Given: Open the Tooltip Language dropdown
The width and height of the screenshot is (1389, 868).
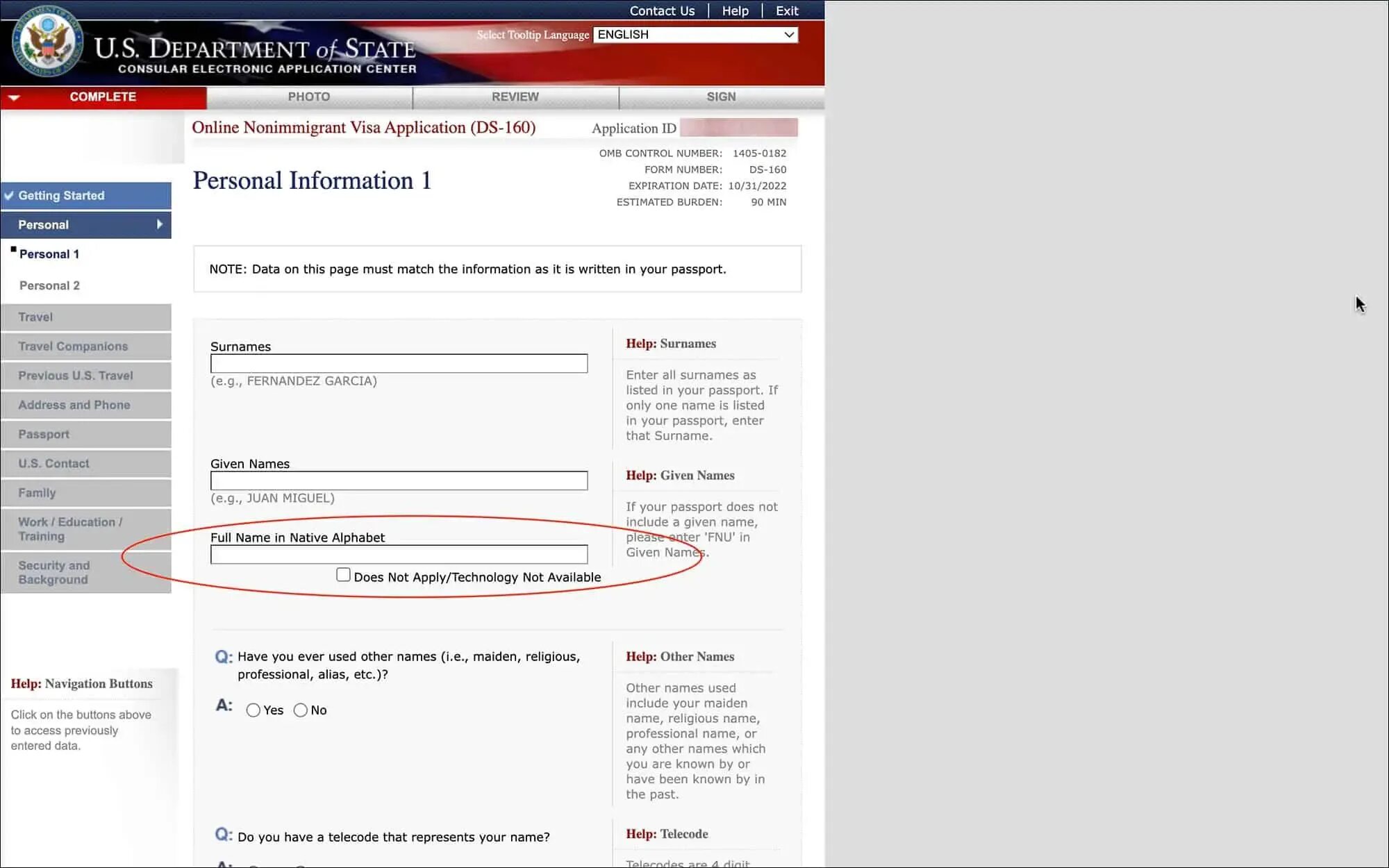Looking at the screenshot, I should 695,35.
